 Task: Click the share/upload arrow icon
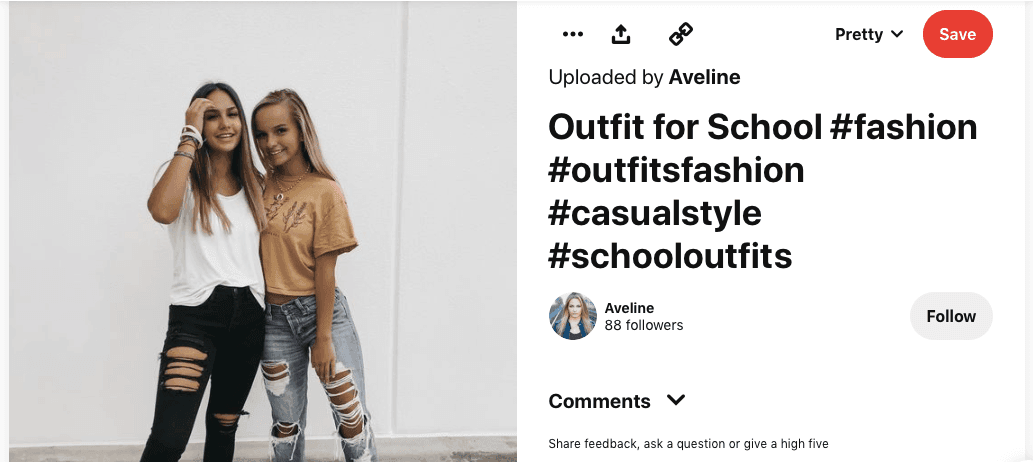[x=621, y=34]
